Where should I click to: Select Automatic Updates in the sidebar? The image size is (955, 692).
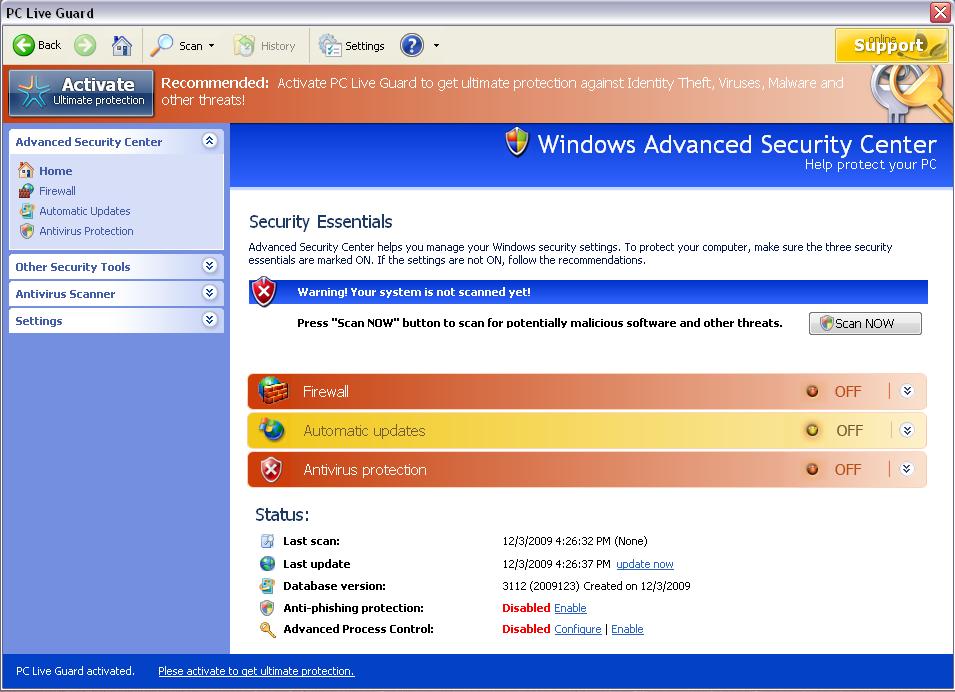[x=85, y=211]
